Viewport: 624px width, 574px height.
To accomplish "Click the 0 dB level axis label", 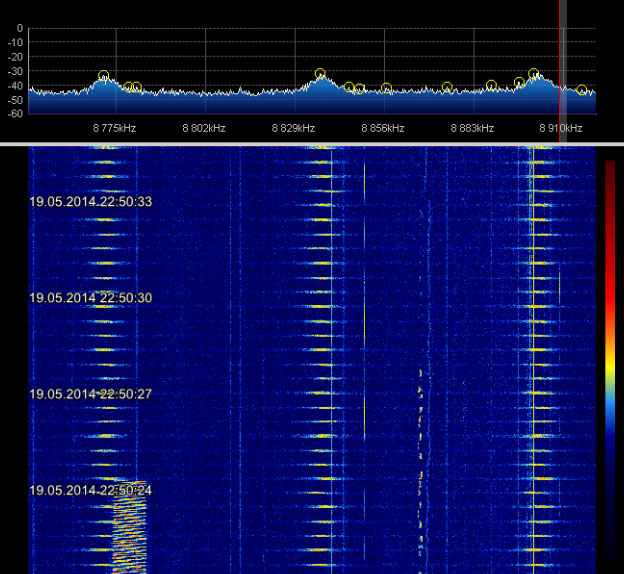I will [x=20, y=28].
